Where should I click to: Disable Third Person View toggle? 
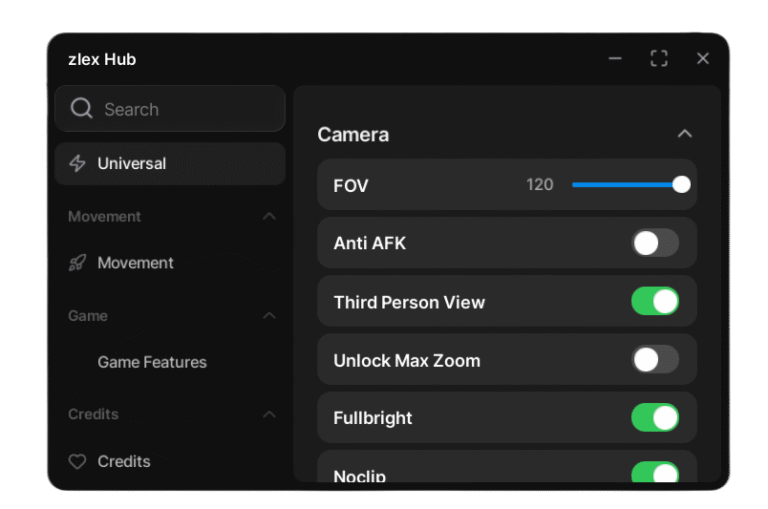coord(655,301)
